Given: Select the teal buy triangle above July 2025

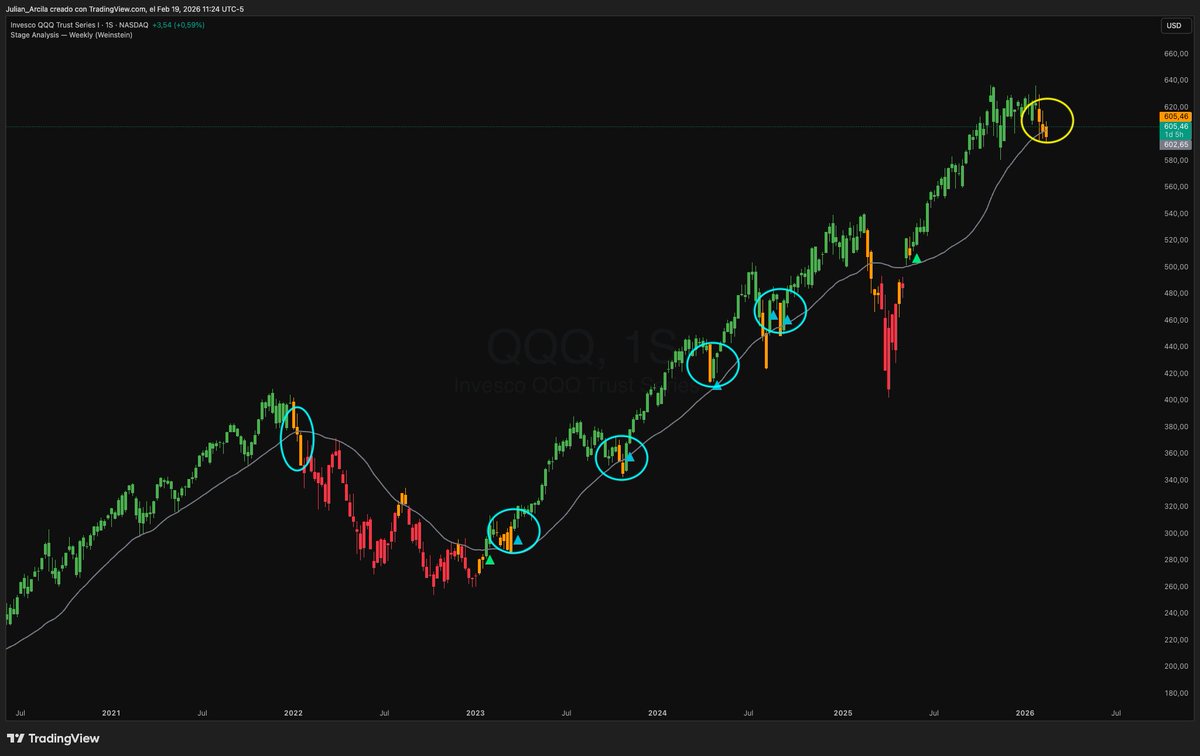Looking at the screenshot, I should 916,257.
